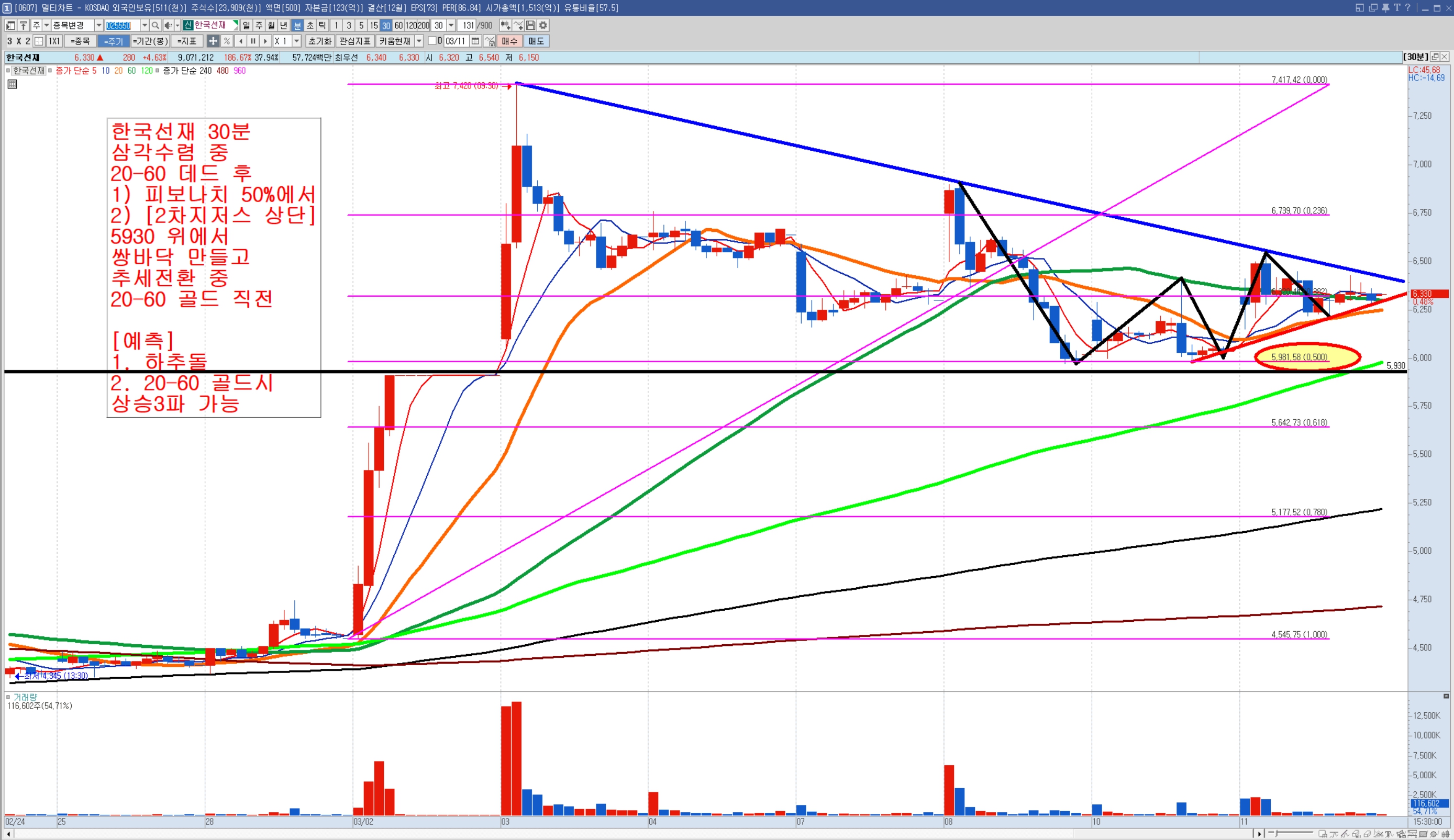Click the 초기화 reset button
Screen dimensions: 1454x840
point(319,41)
